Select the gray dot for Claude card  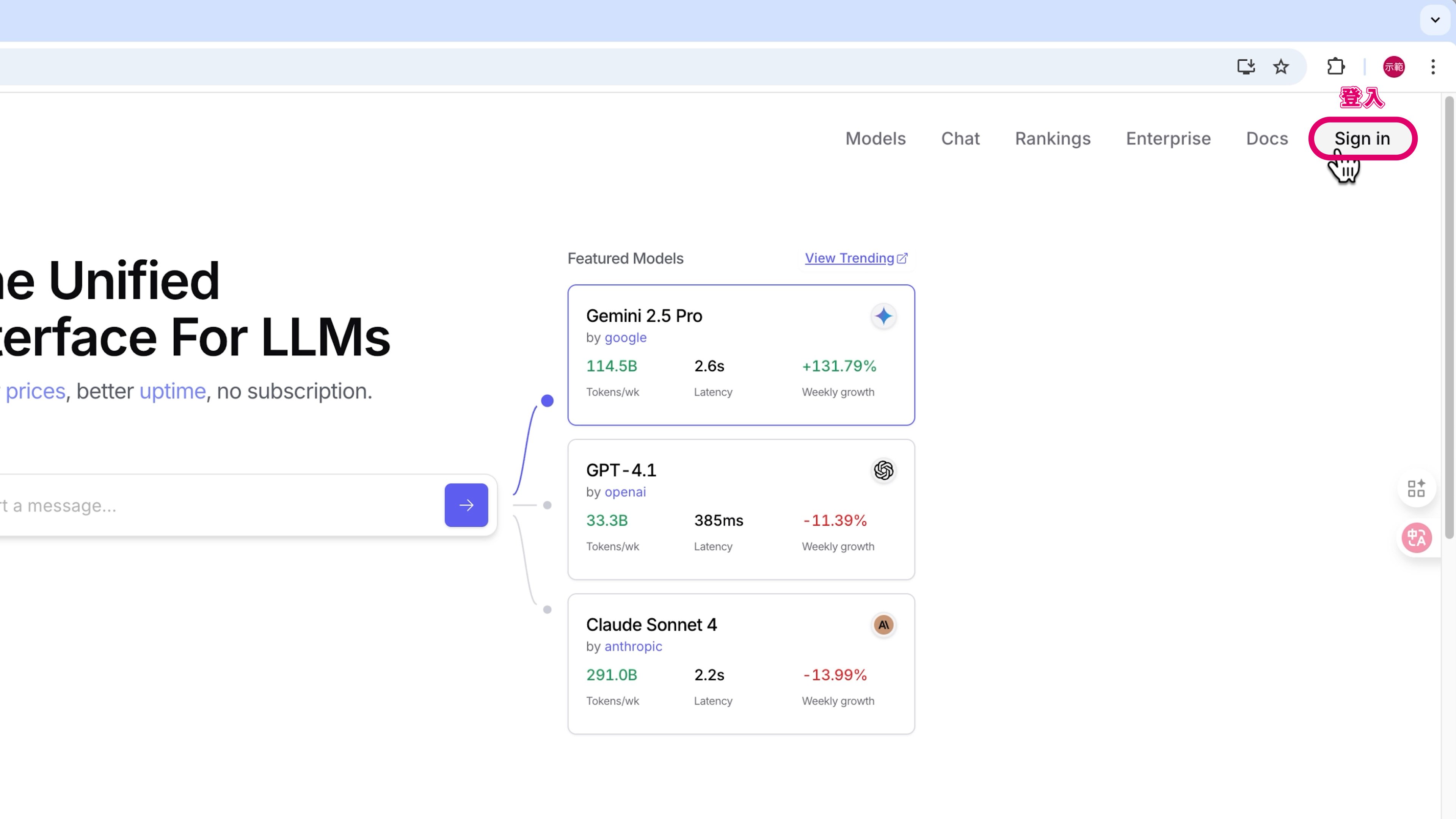pyautogui.click(x=546, y=609)
